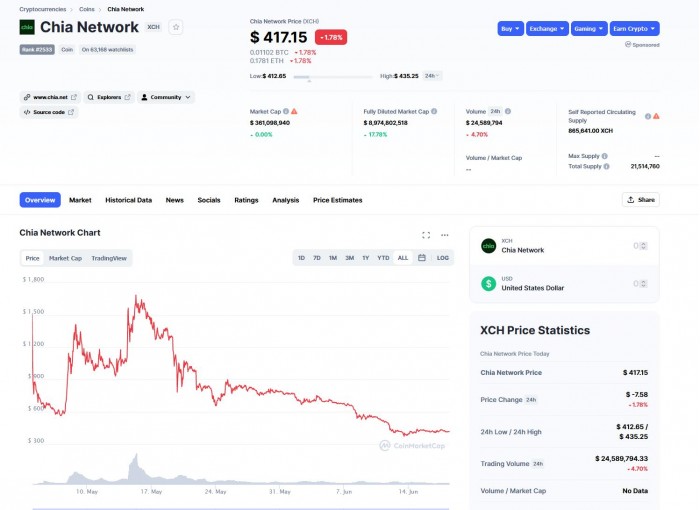Open the chart calendar date picker

(422, 258)
